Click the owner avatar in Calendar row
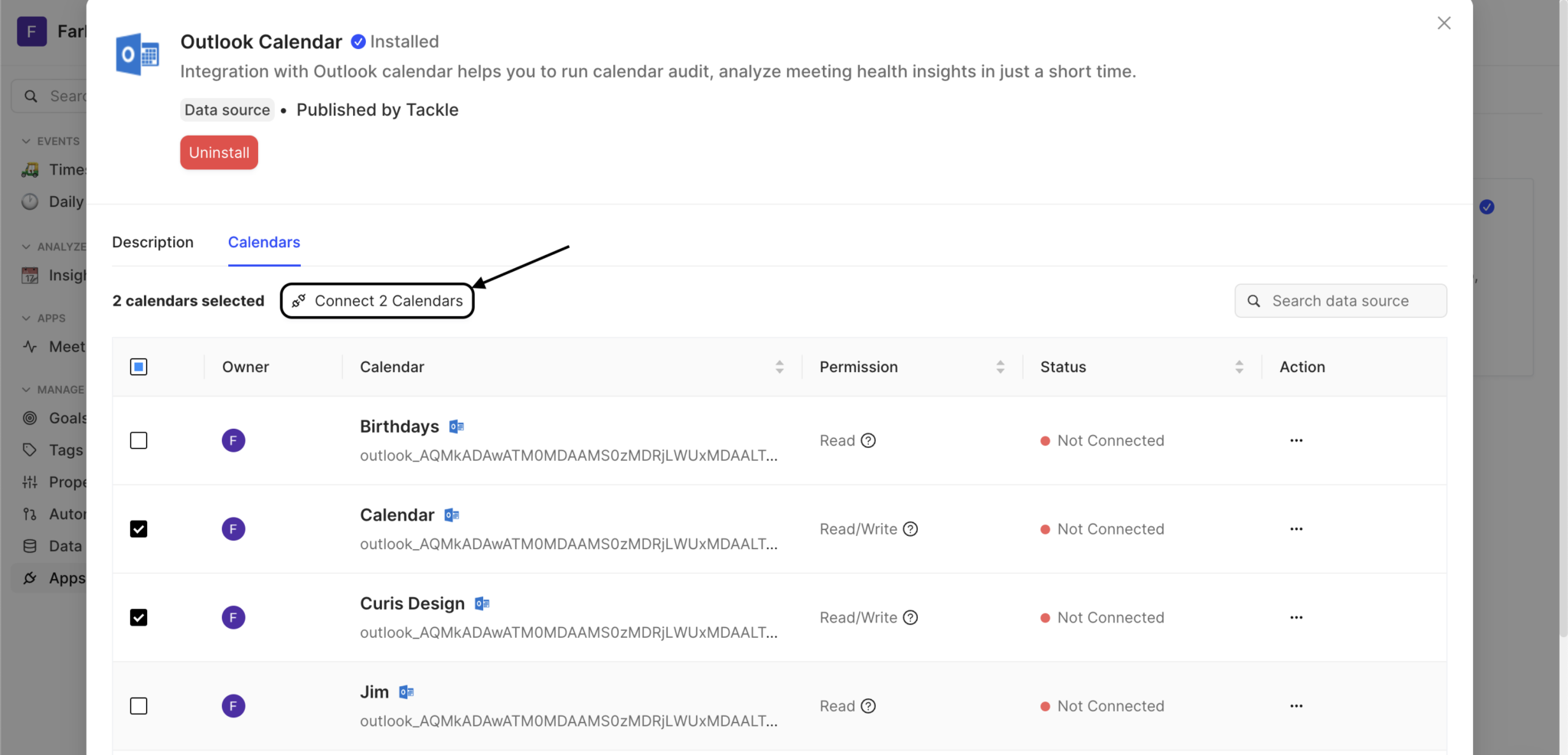Image resolution: width=1568 pixels, height=755 pixels. pos(234,529)
